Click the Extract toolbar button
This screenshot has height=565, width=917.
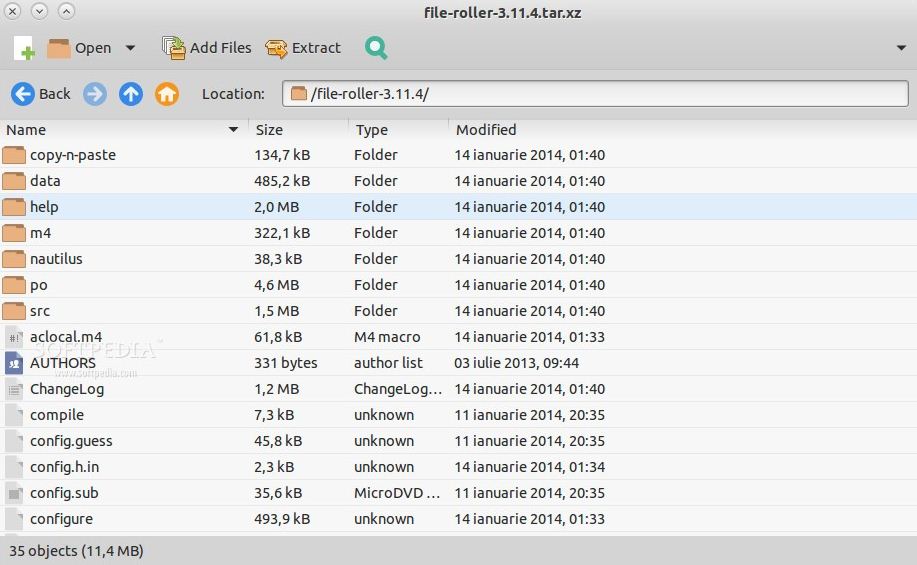pyautogui.click(x=303, y=48)
